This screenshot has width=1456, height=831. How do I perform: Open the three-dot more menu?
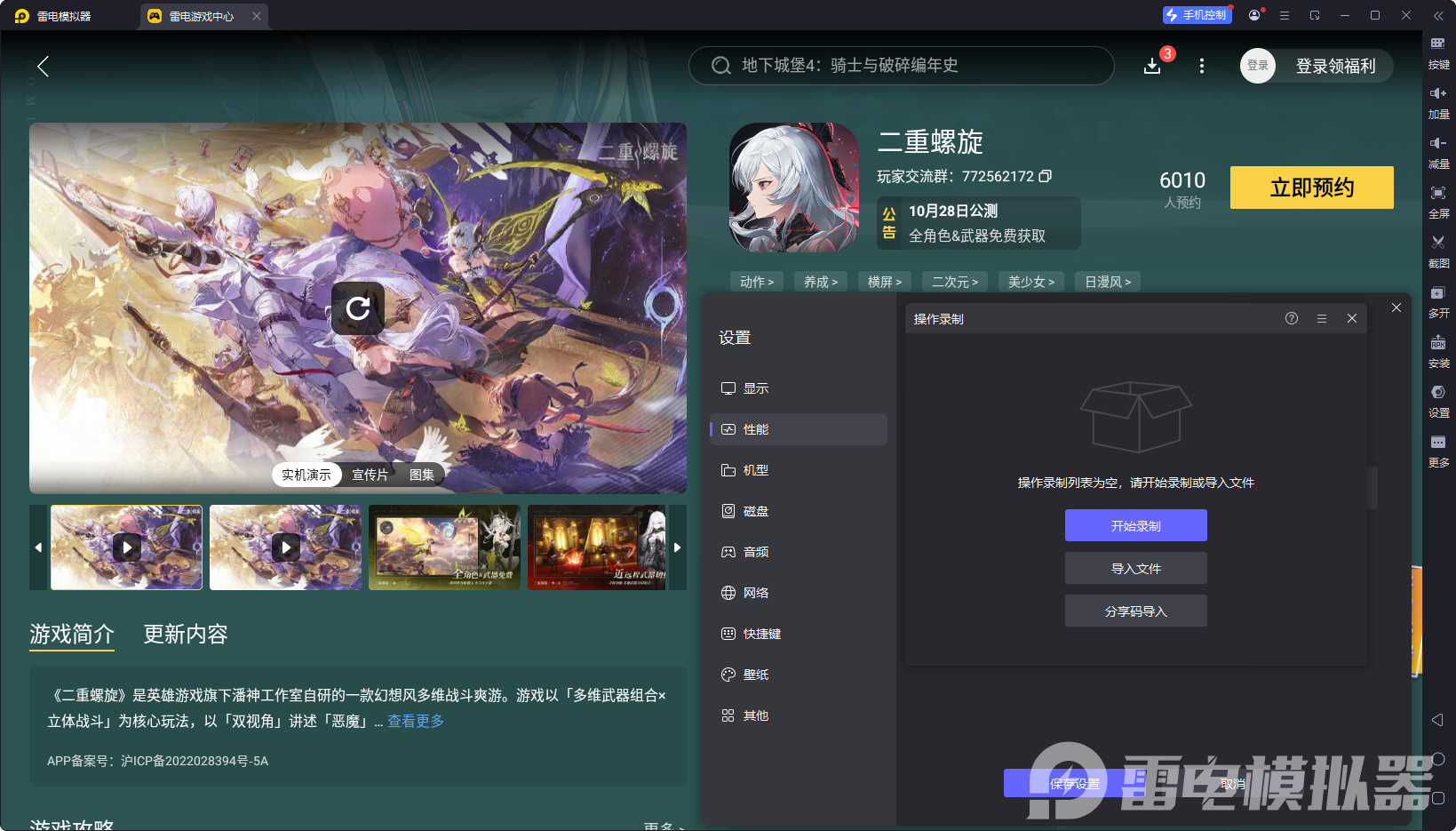click(x=1201, y=66)
